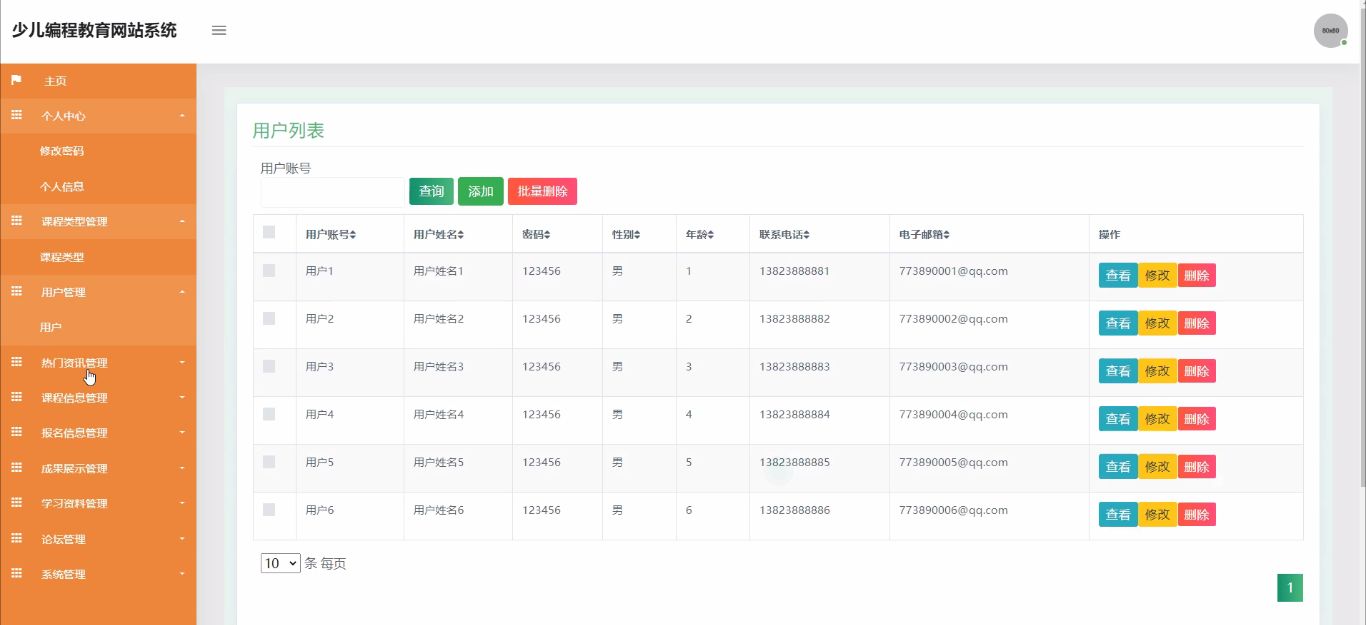Click the grid icon beside 课程信息管理
Image resolution: width=1366 pixels, height=625 pixels.
click(x=16, y=397)
